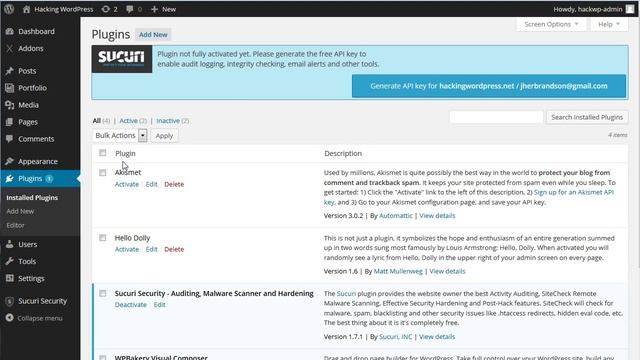Click the plugin search input field
This screenshot has width=640, height=360.
pos(496,117)
